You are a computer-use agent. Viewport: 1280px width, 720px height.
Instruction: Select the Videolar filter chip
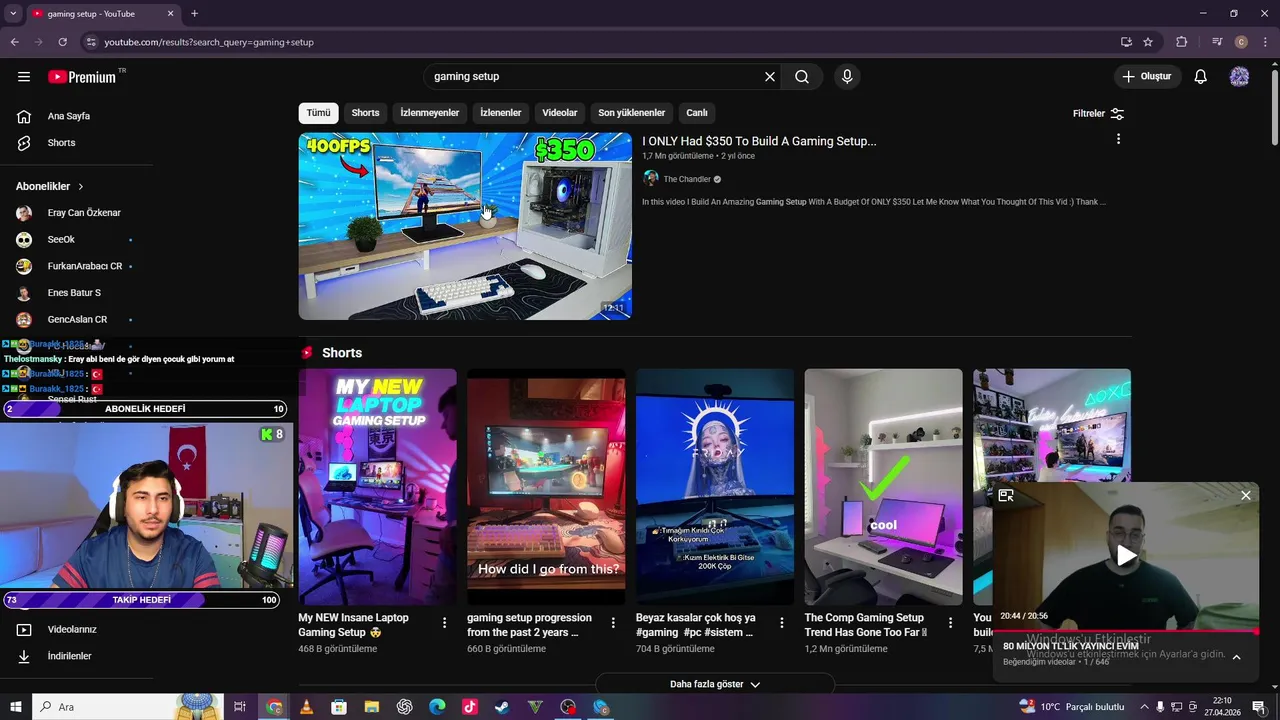tap(560, 113)
